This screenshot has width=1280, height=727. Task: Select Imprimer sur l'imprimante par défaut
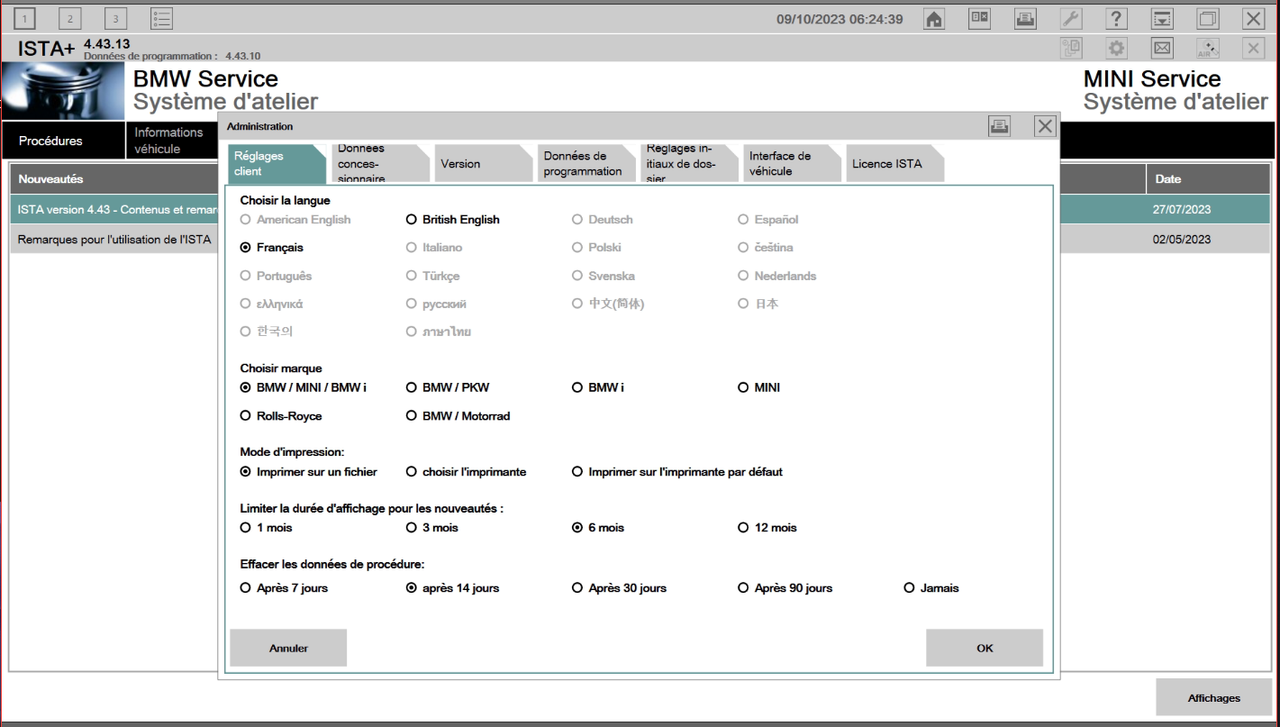tap(677, 471)
